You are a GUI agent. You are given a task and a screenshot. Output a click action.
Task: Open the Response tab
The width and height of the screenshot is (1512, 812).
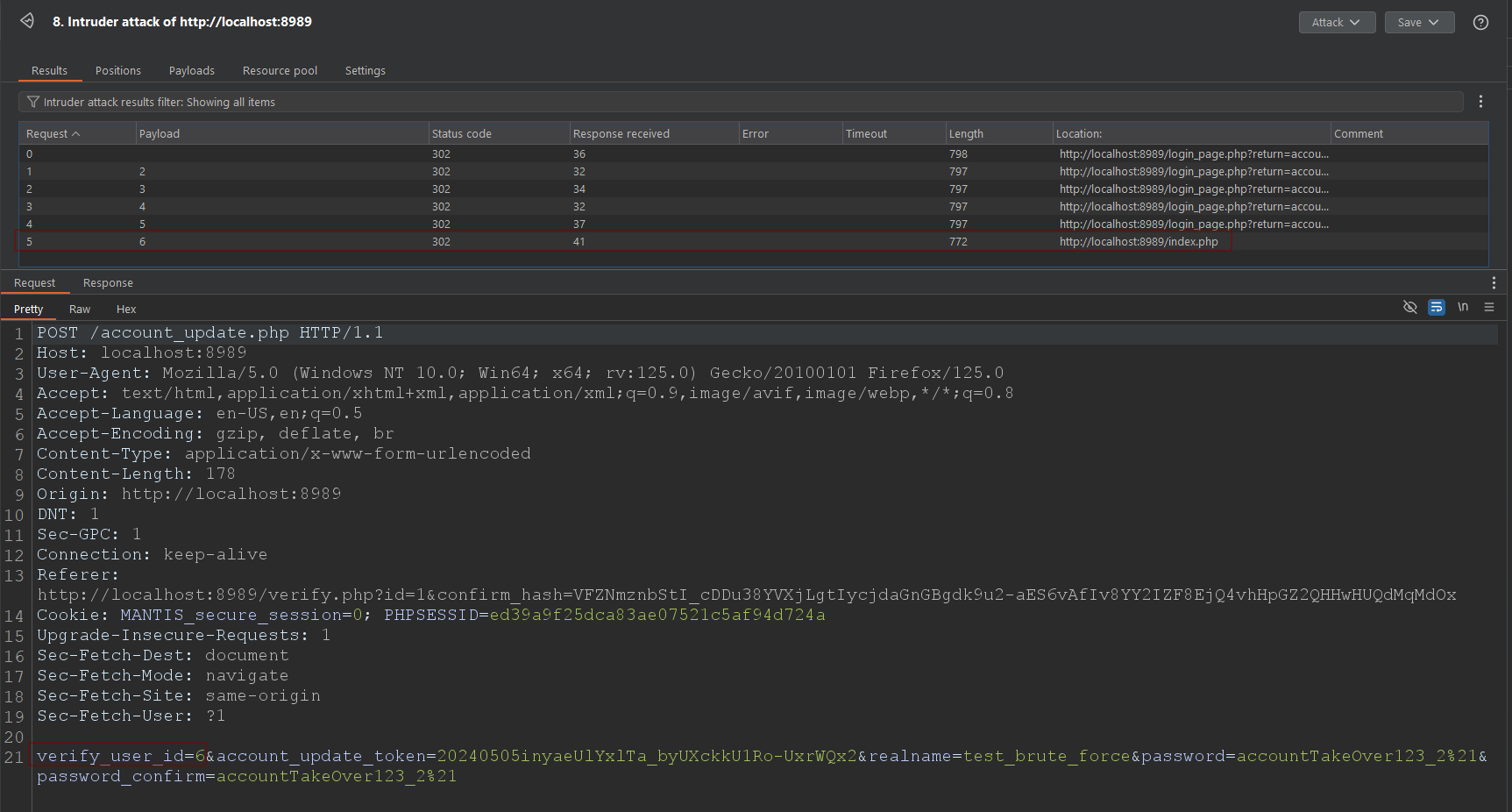(108, 282)
